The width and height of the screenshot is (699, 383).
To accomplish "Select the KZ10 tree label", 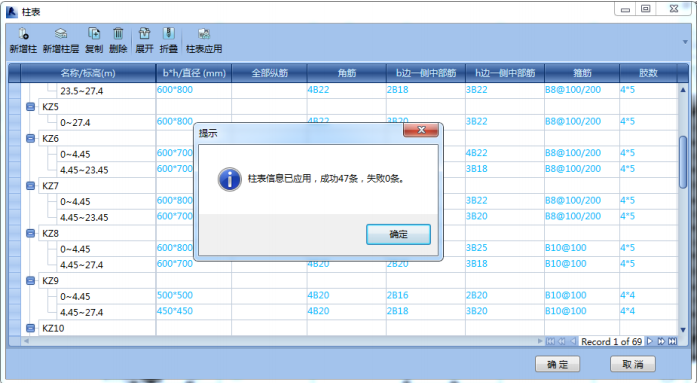I will coord(53,329).
